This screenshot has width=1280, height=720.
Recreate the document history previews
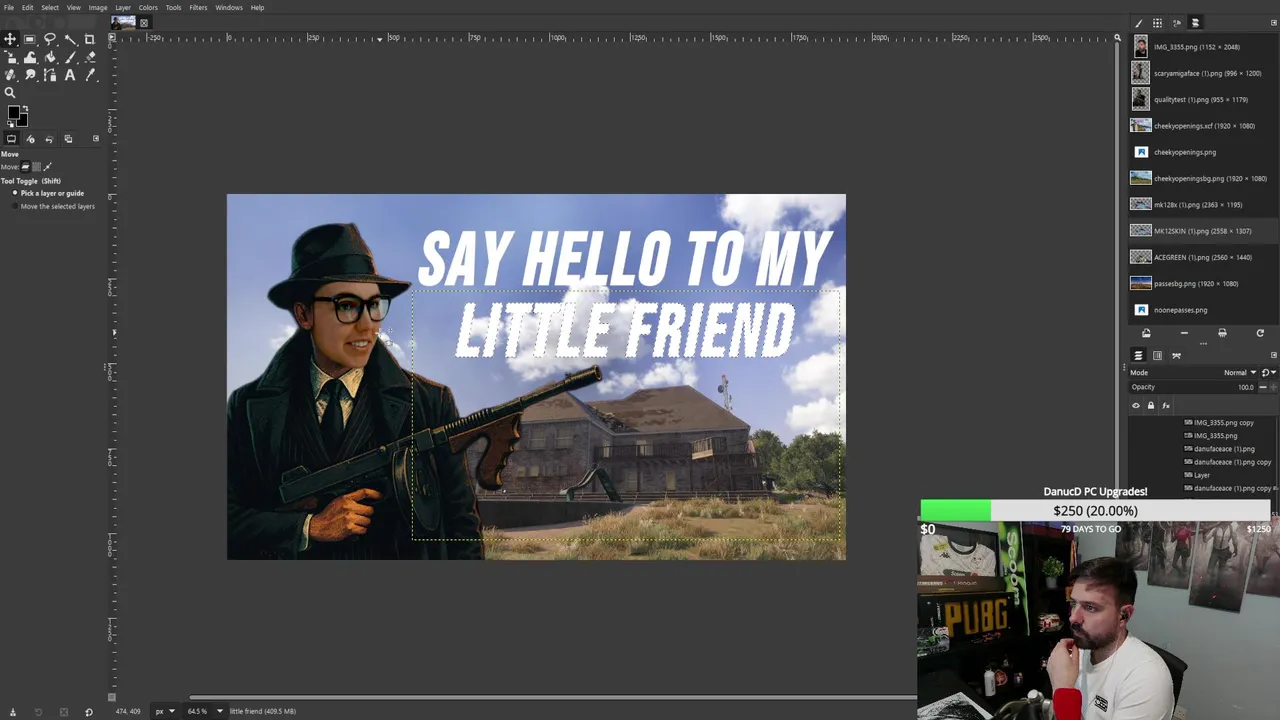(1260, 333)
